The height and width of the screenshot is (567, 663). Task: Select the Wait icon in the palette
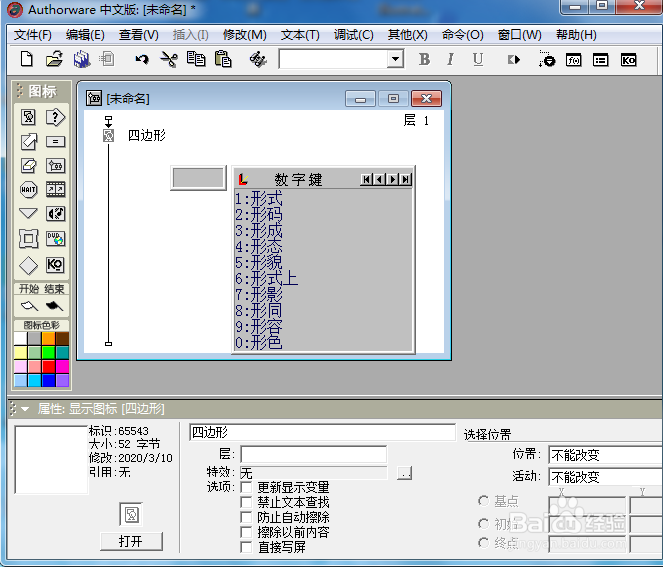pos(28,189)
